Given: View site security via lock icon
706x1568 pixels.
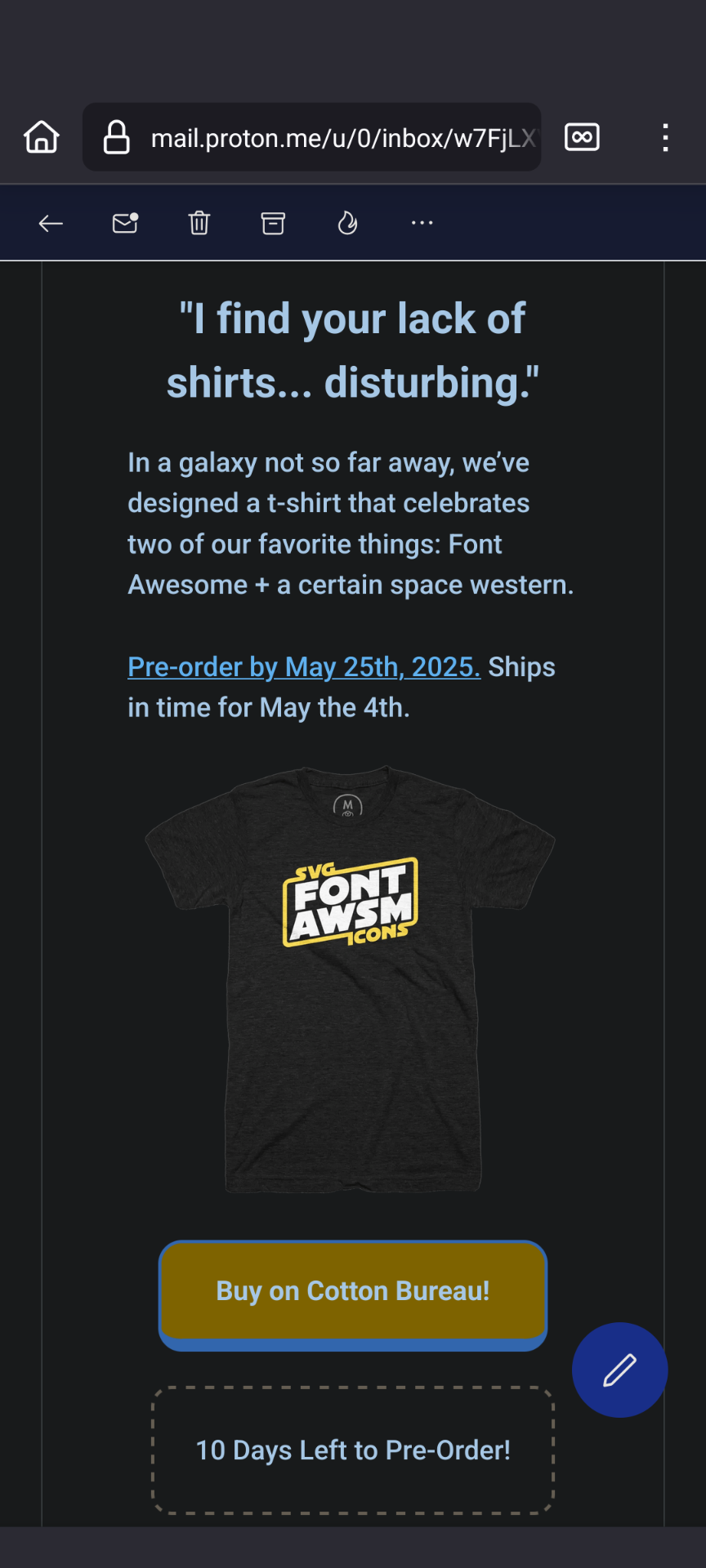Looking at the screenshot, I should pyautogui.click(x=116, y=137).
